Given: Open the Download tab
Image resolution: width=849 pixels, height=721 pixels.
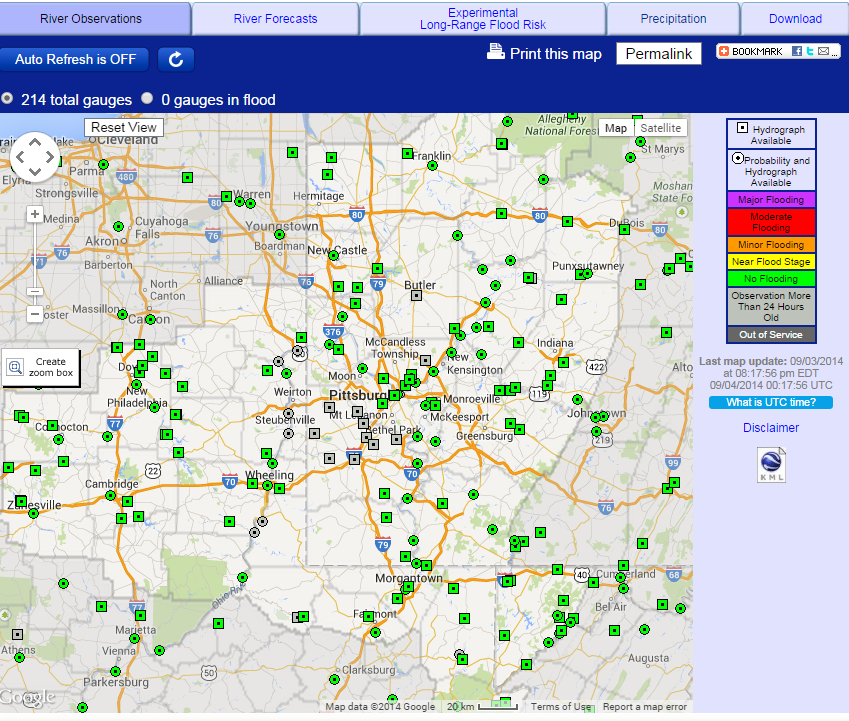Looking at the screenshot, I should [795, 18].
